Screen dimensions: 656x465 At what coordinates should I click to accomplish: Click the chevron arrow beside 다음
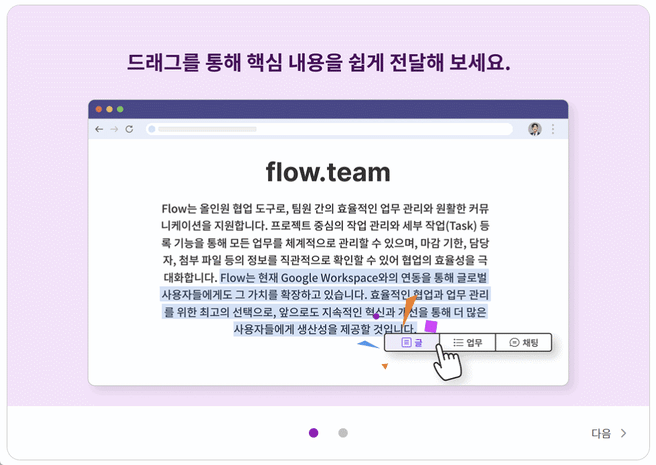[x=624, y=433]
